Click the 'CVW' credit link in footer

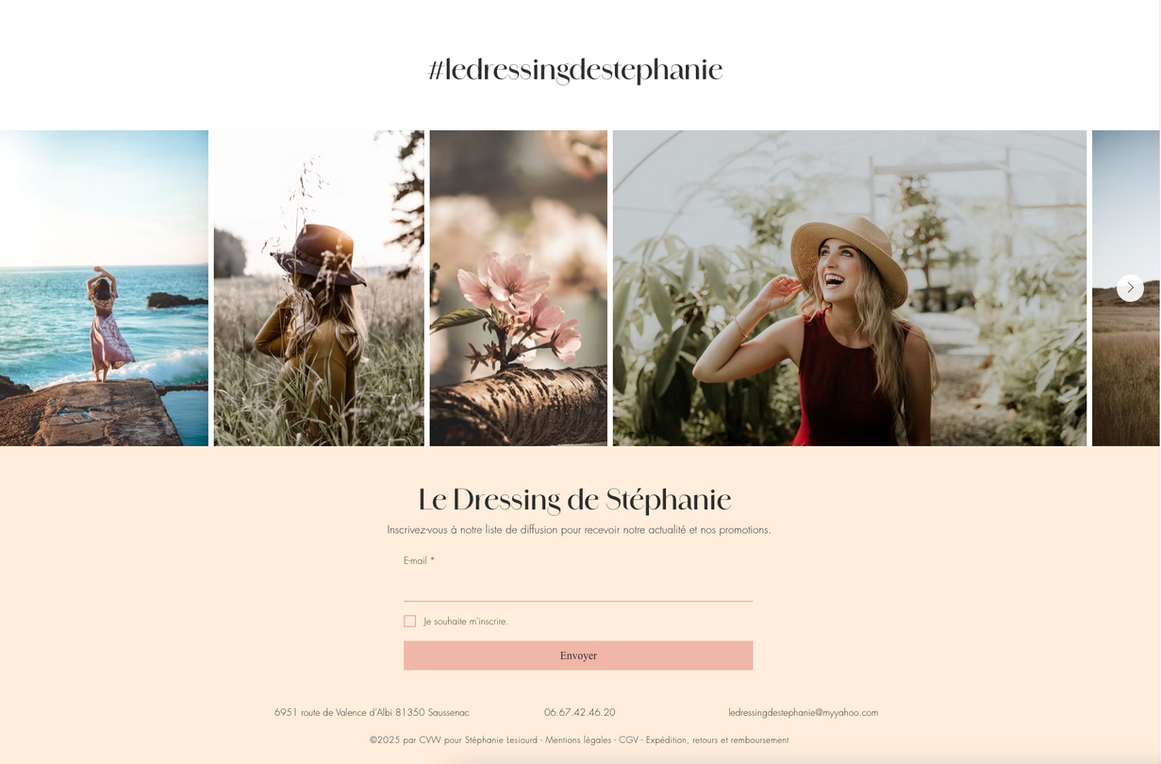[x=429, y=740]
